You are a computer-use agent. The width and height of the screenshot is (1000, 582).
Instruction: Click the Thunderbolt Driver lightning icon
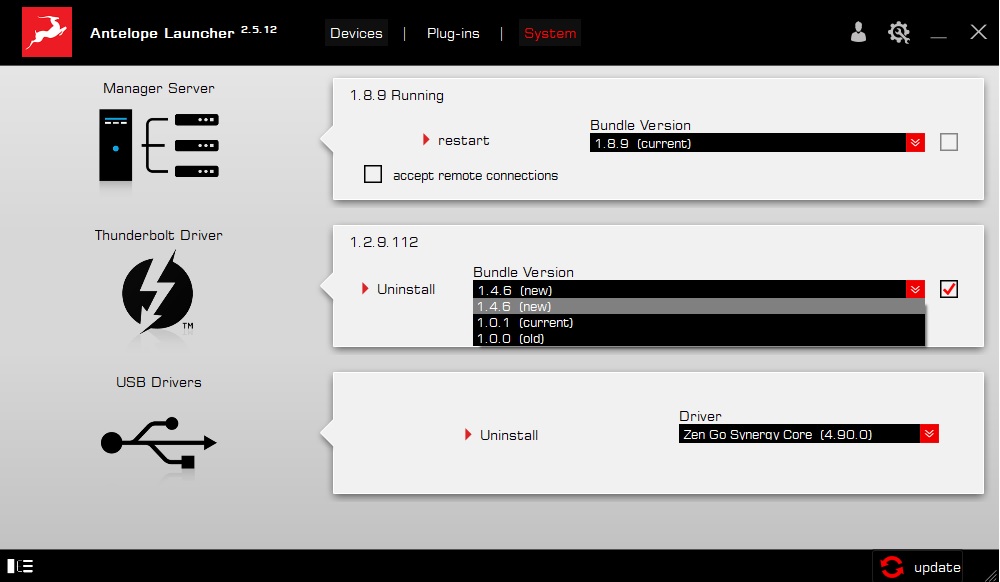[x=158, y=292]
